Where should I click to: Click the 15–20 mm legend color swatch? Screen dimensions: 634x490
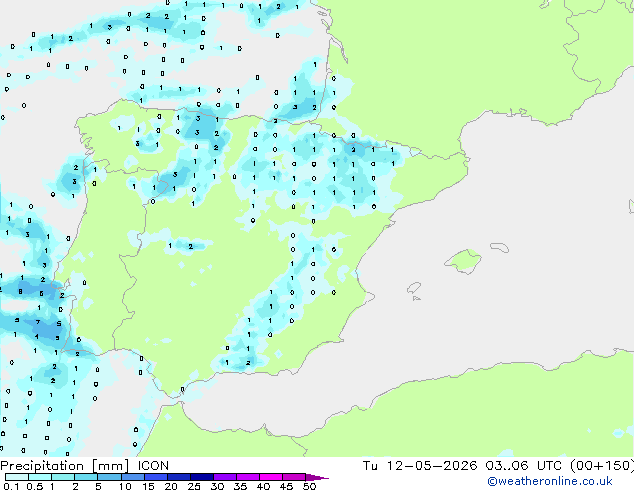tap(155, 477)
